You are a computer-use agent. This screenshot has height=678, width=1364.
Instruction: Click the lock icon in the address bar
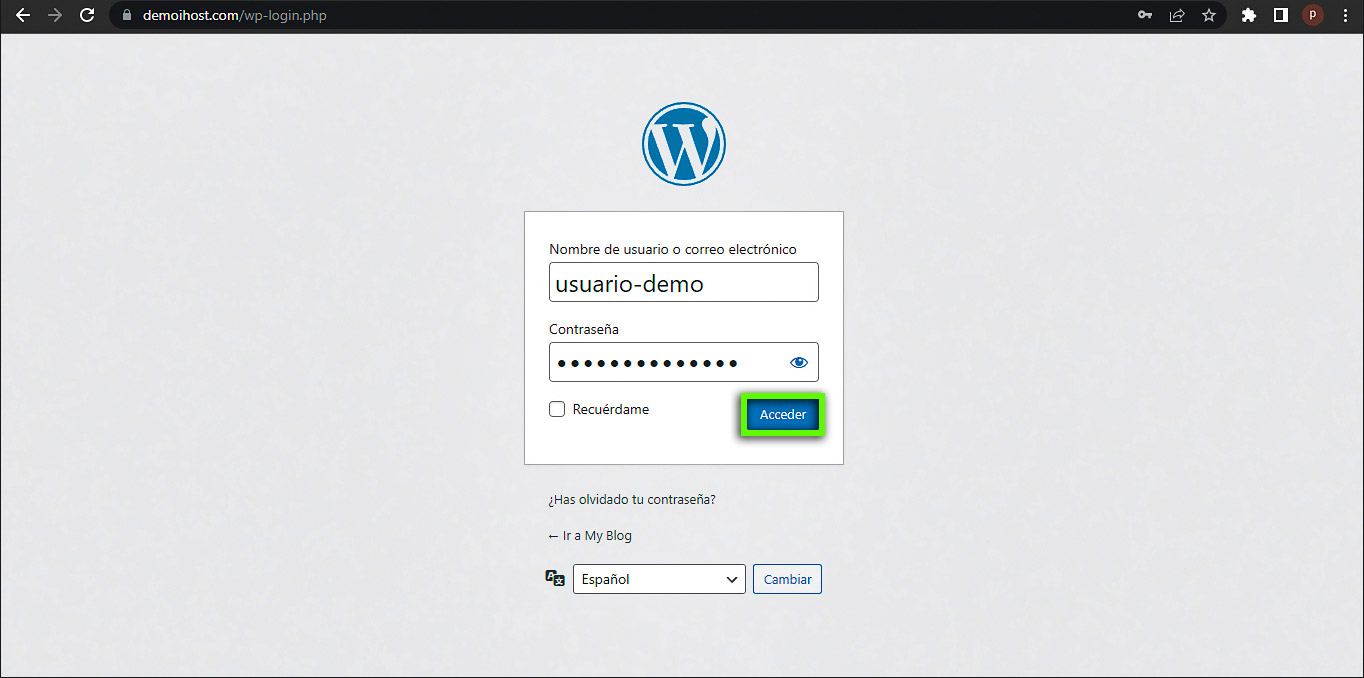tap(126, 15)
